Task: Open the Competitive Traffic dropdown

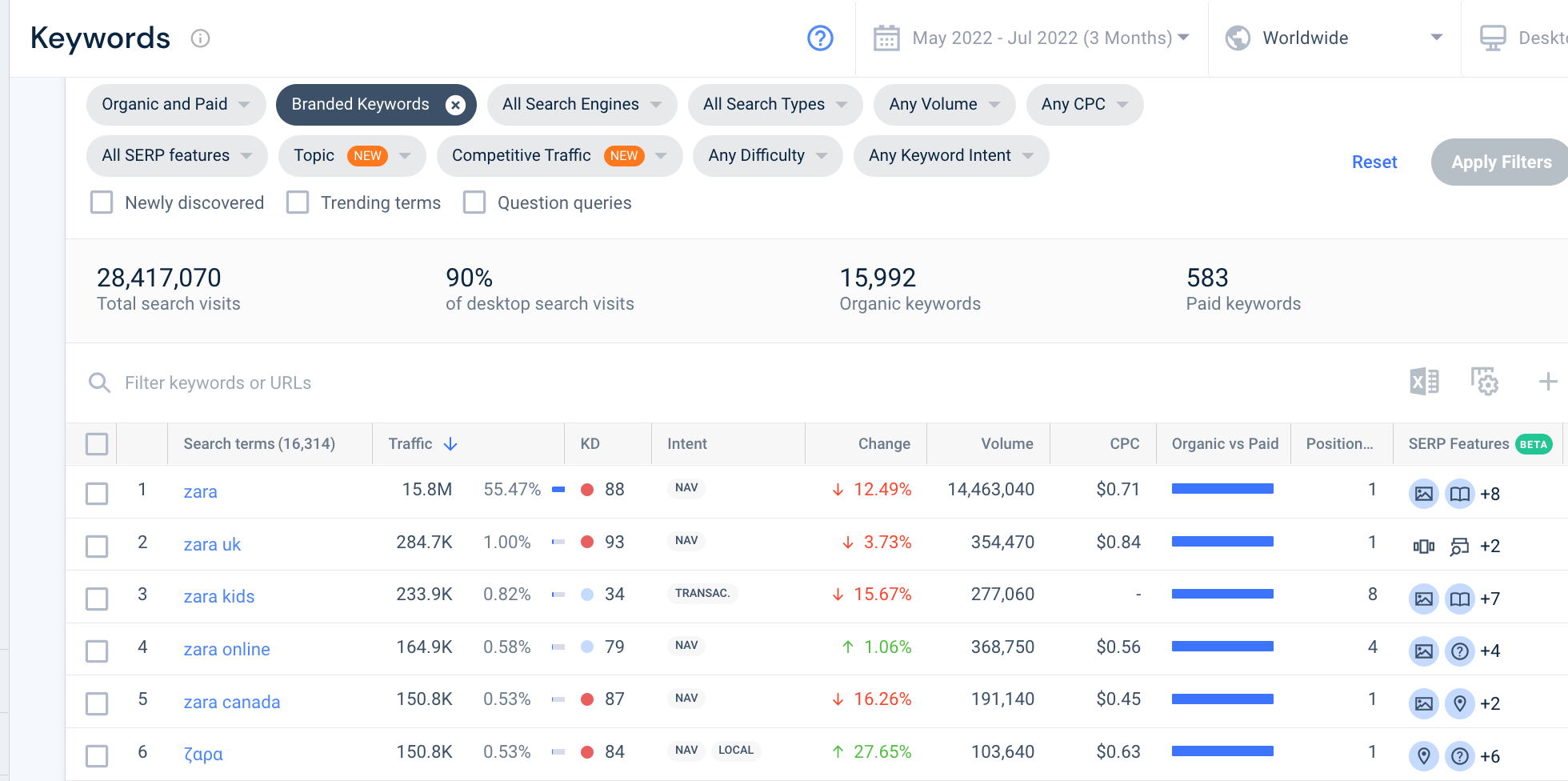Action: pyautogui.click(x=559, y=156)
